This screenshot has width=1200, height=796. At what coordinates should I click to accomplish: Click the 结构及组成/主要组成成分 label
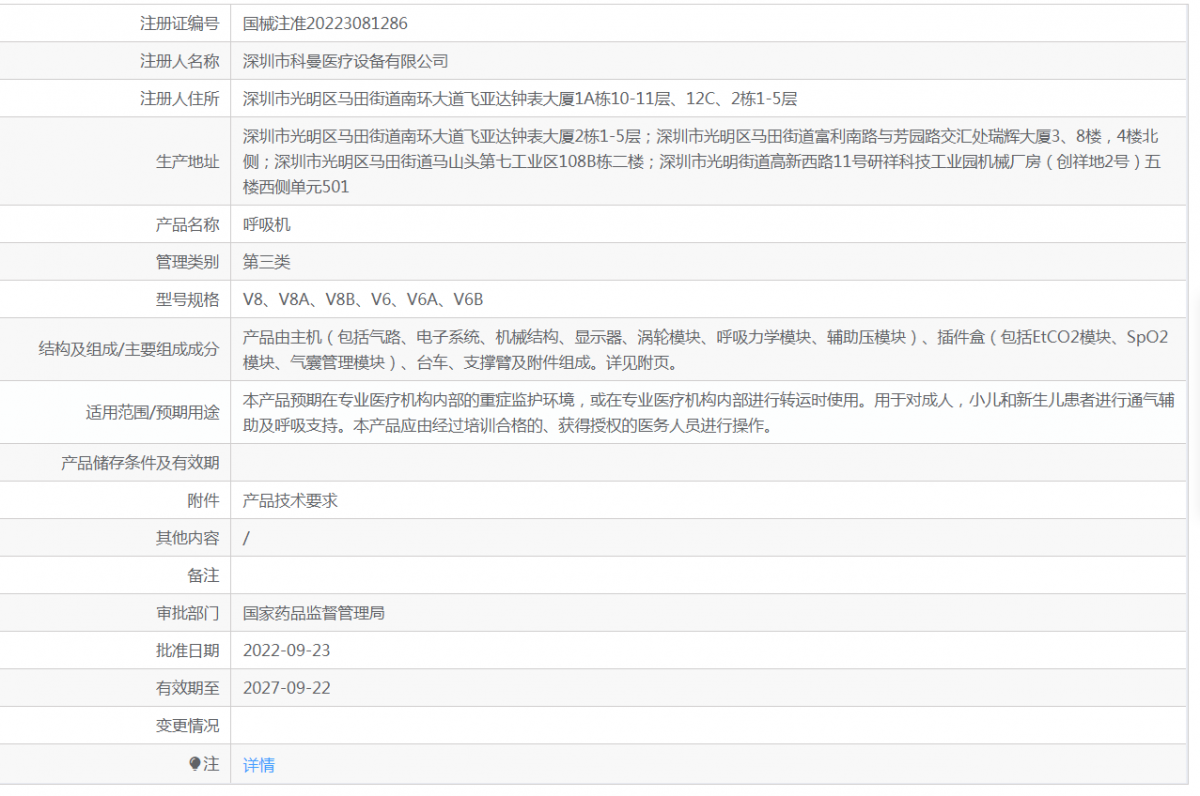(x=129, y=349)
